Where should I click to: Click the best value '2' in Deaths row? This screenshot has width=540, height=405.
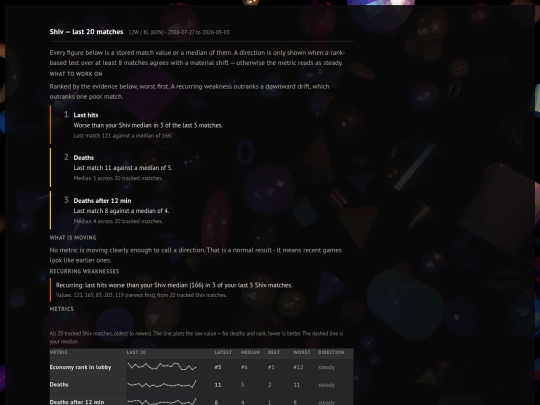pyautogui.click(x=270, y=385)
